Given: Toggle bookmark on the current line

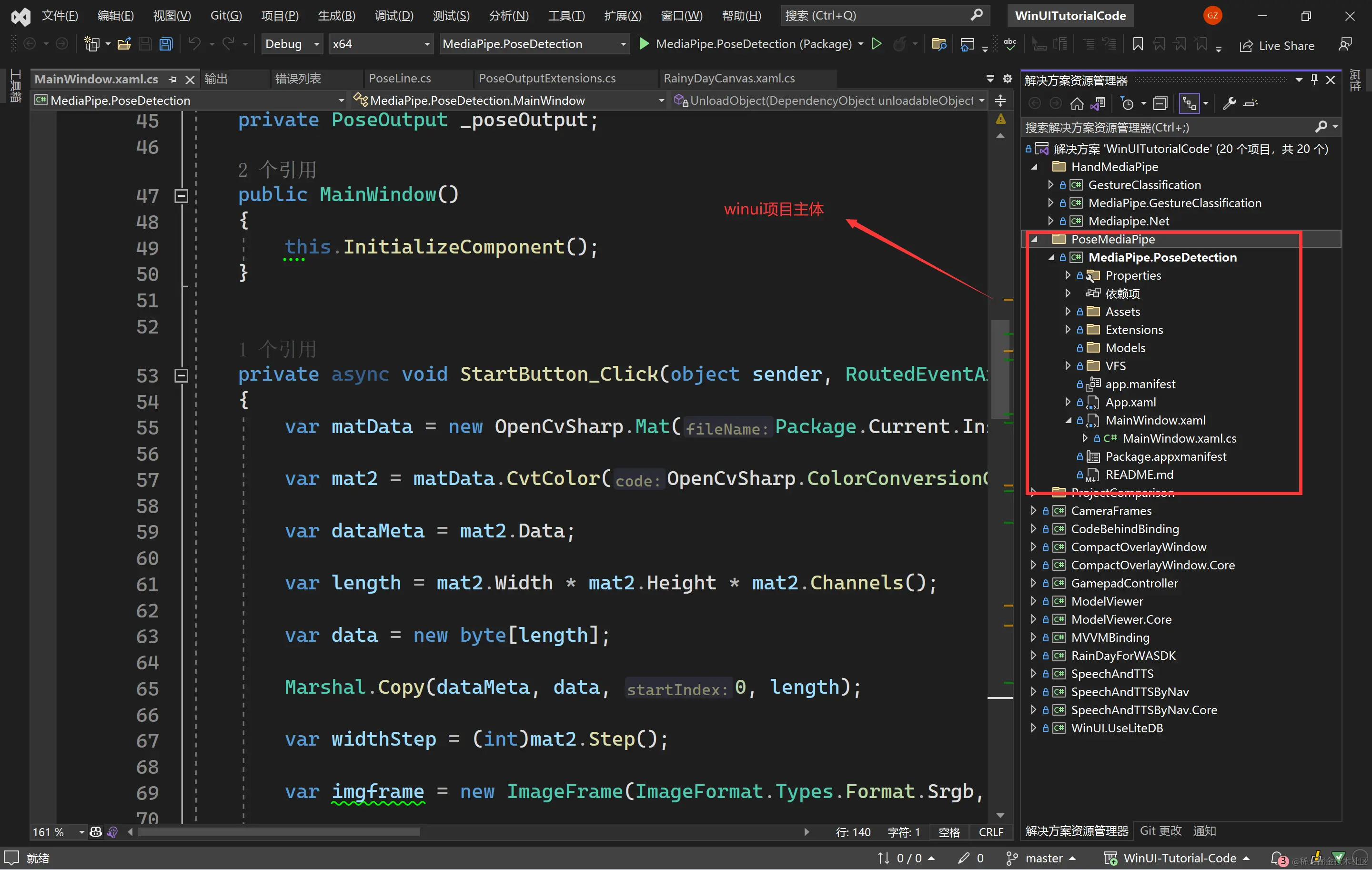Looking at the screenshot, I should point(1138,44).
